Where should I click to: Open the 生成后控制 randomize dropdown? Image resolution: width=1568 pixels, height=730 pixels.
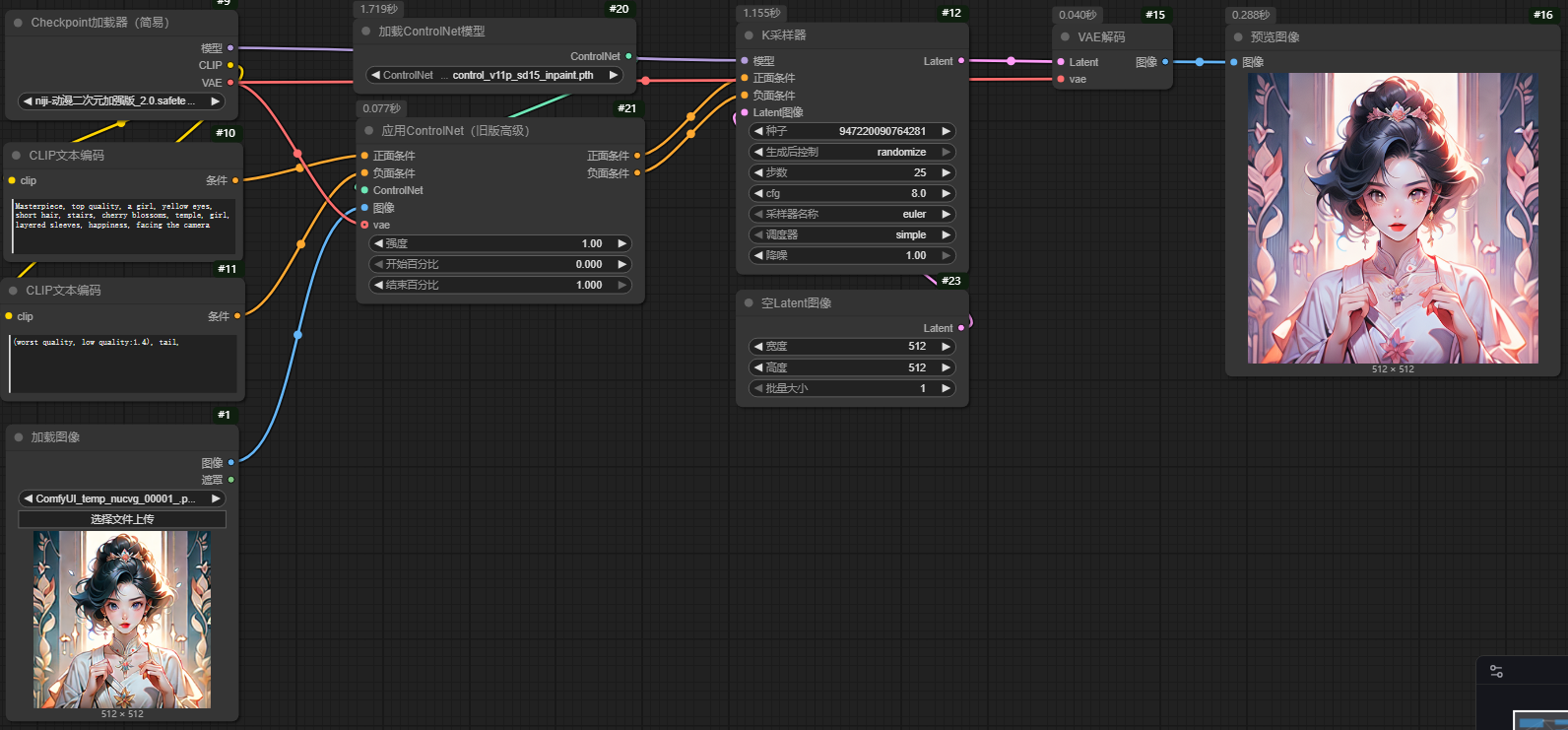tap(852, 152)
